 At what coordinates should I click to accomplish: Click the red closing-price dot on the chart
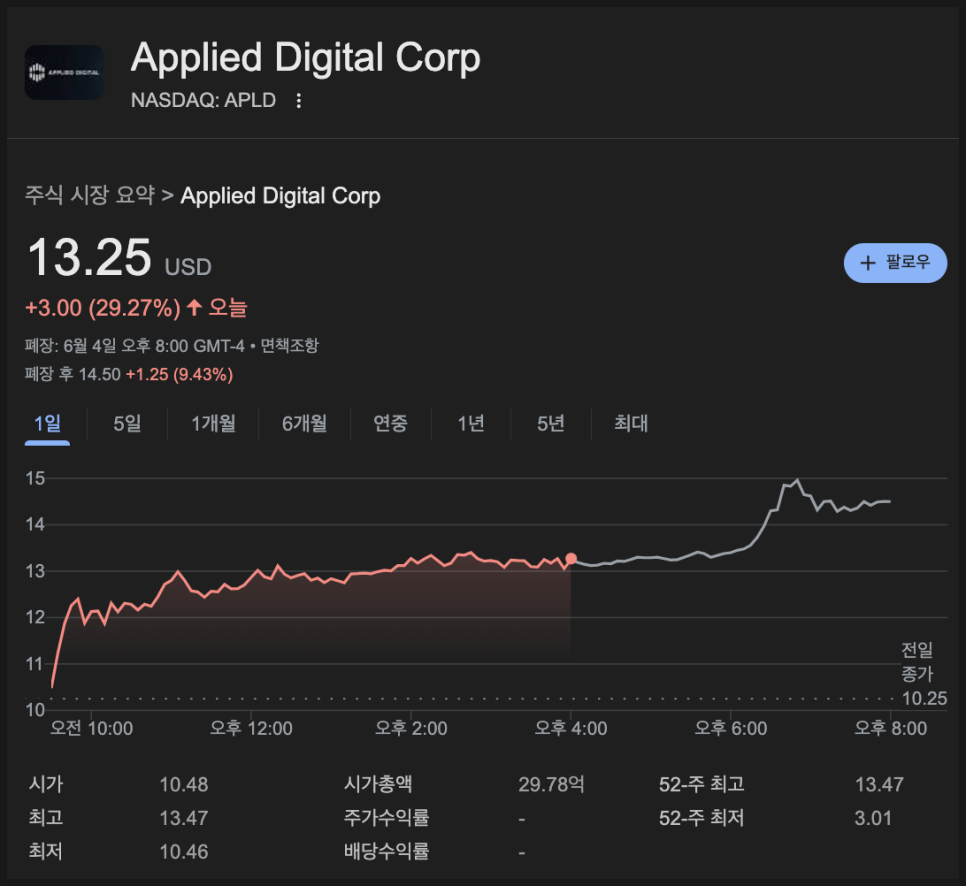(x=571, y=559)
